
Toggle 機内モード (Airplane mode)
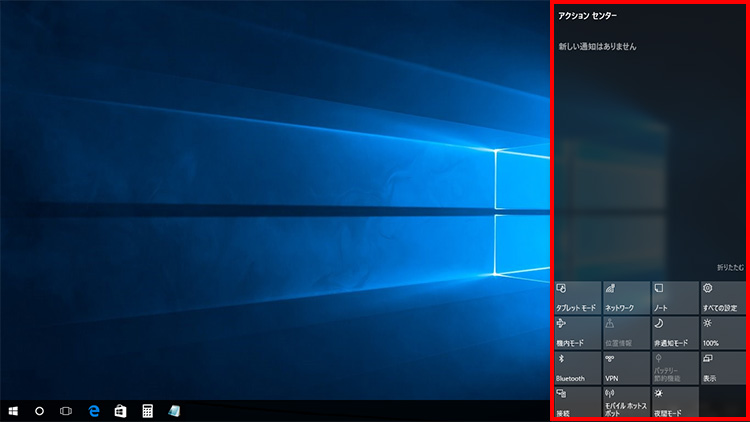coord(577,333)
